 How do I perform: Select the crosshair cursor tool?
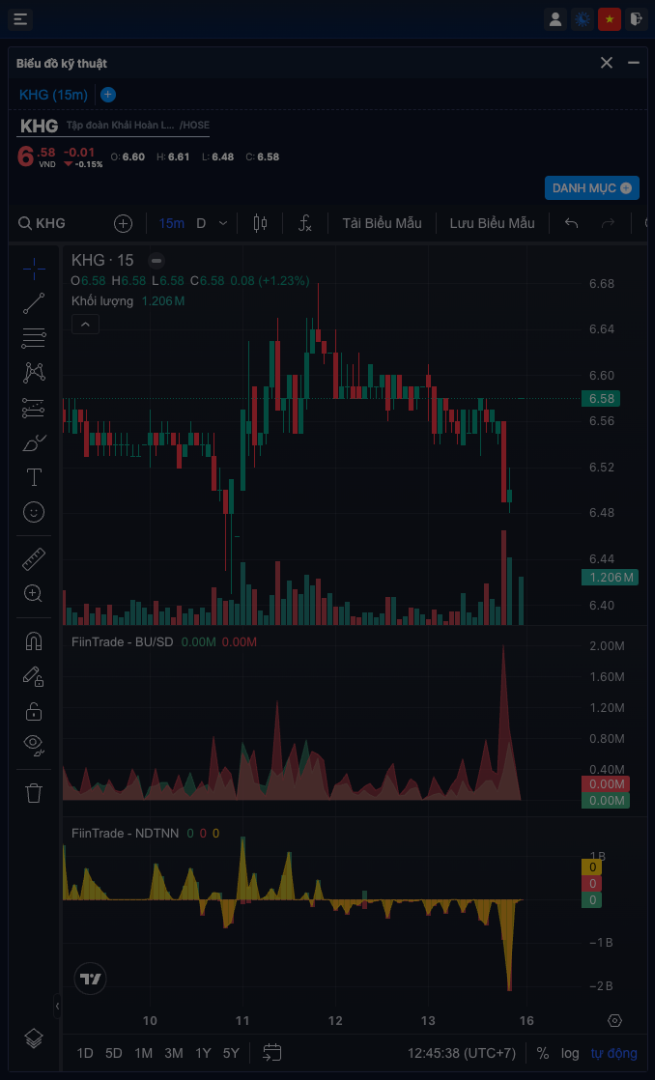click(34, 269)
